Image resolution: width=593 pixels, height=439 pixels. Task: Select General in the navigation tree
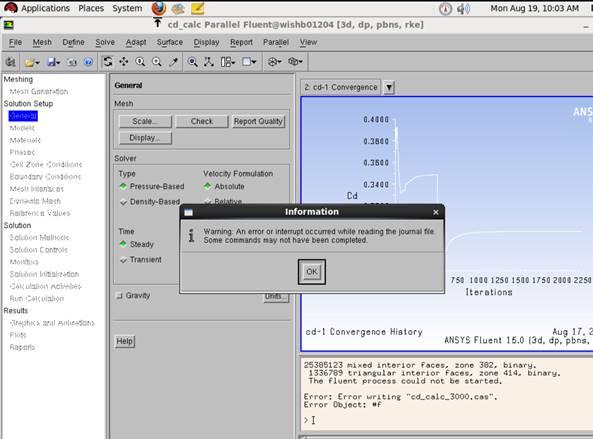click(23, 116)
